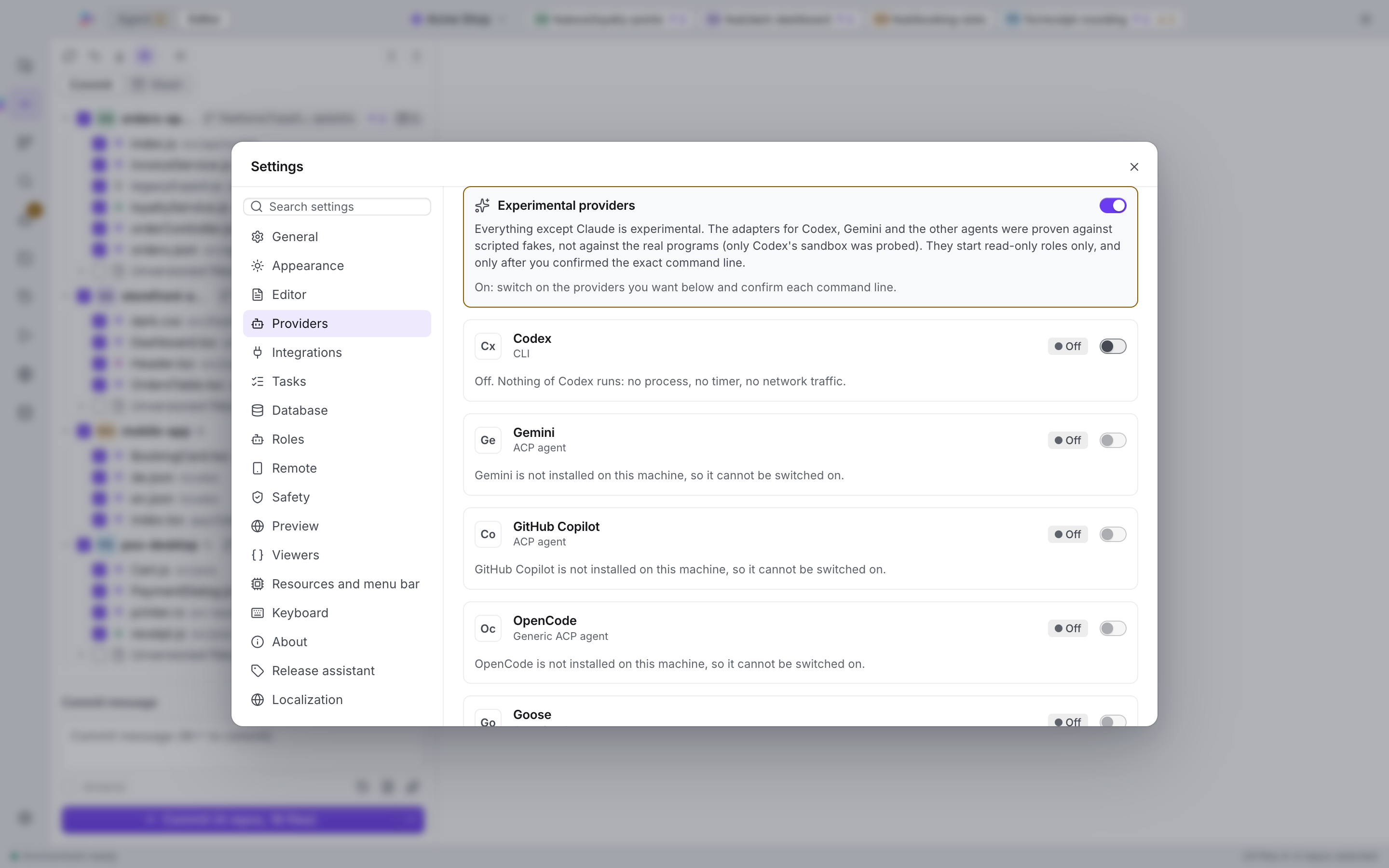1389x868 pixels.
Task: Open the Appearance settings section
Action: point(337,266)
